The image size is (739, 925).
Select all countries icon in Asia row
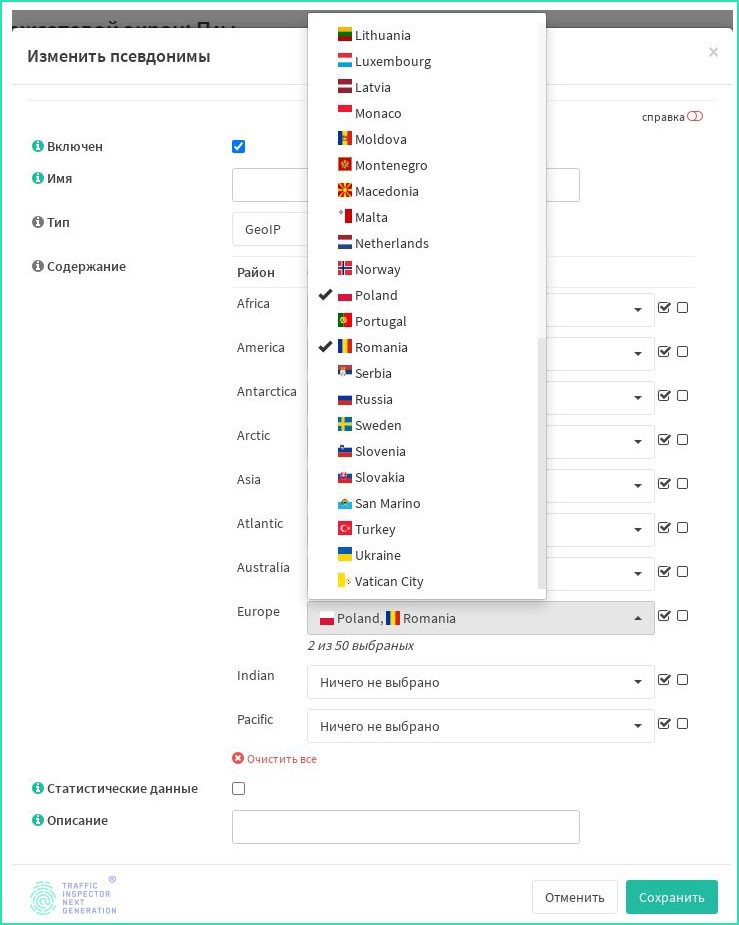tap(664, 484)
